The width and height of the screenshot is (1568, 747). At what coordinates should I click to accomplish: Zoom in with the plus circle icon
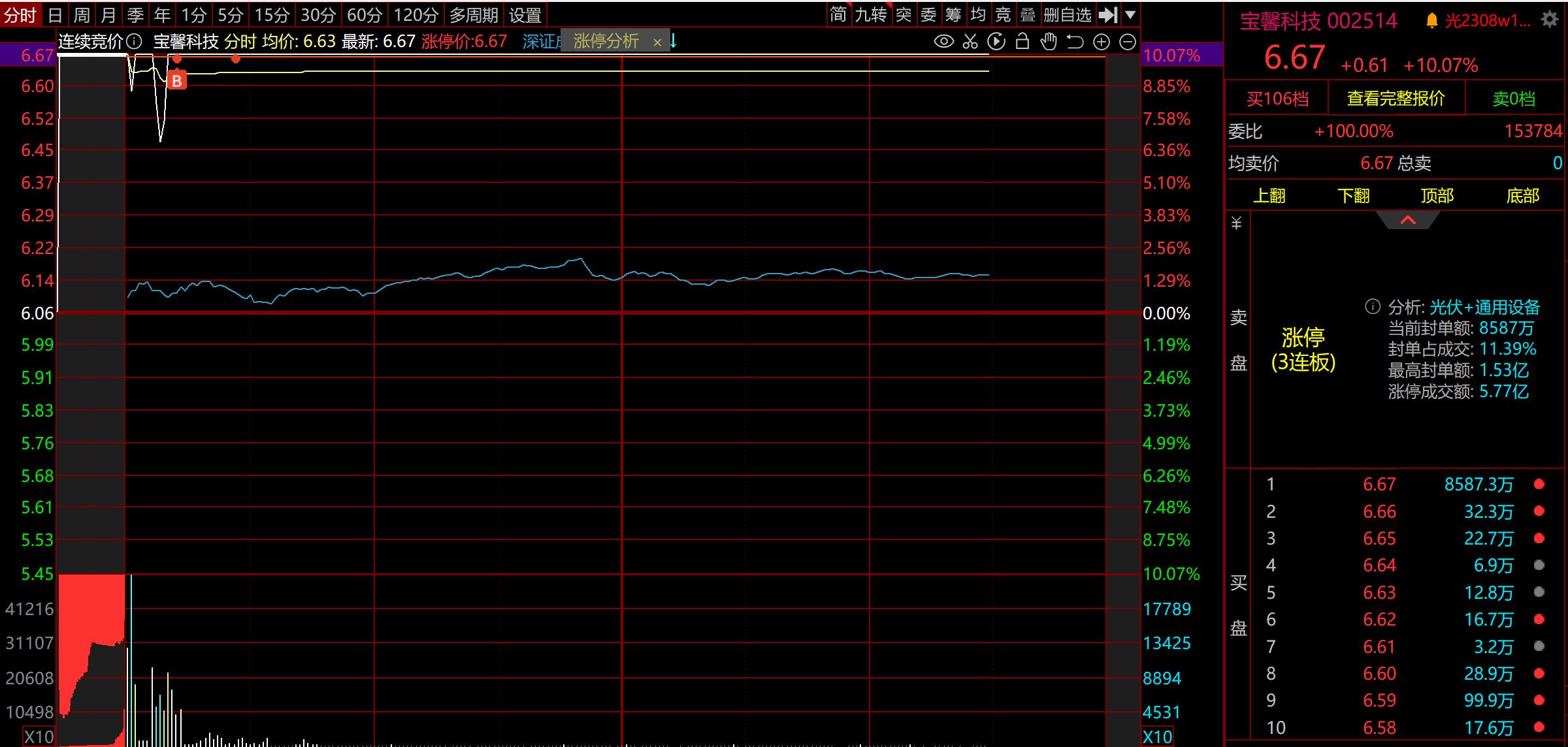(x=1102, y=42)
